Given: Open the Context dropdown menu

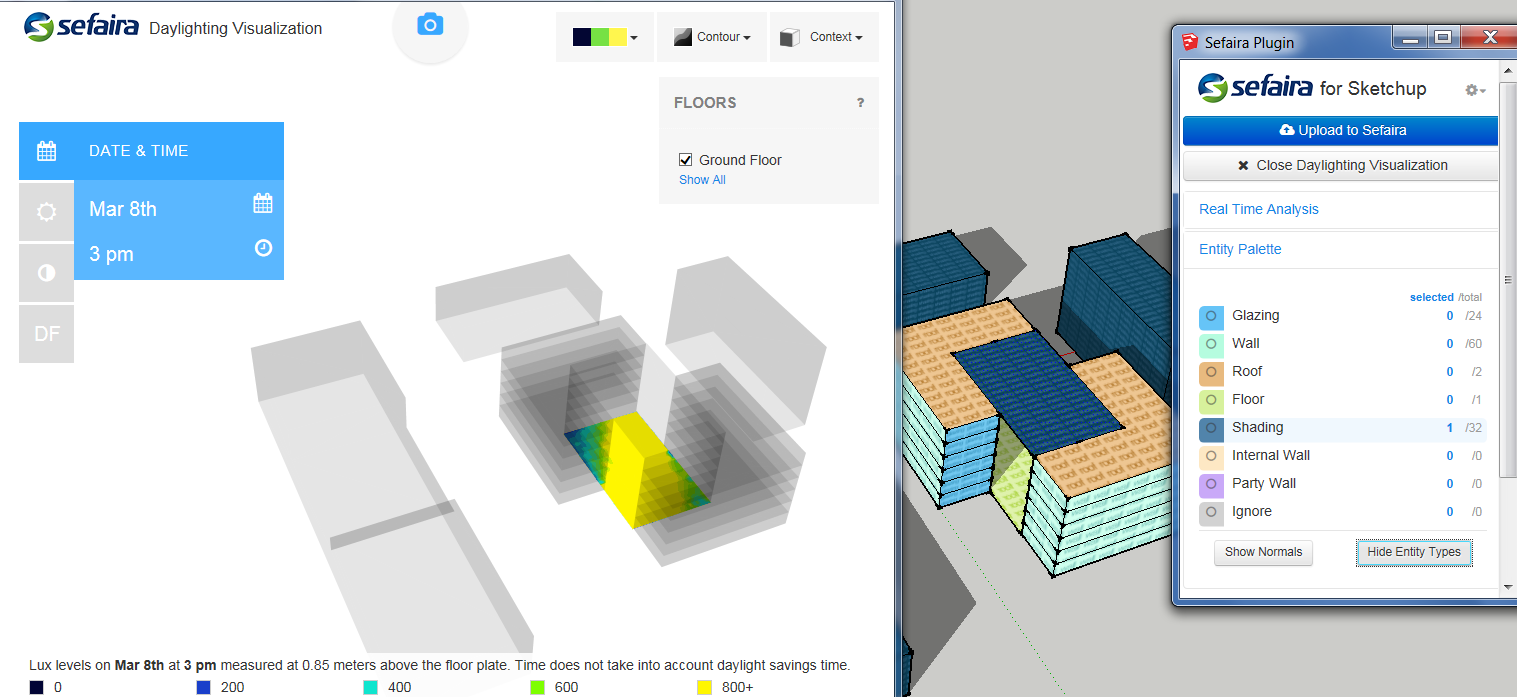Looking at the screenshot, I should (x=824, y=37).
